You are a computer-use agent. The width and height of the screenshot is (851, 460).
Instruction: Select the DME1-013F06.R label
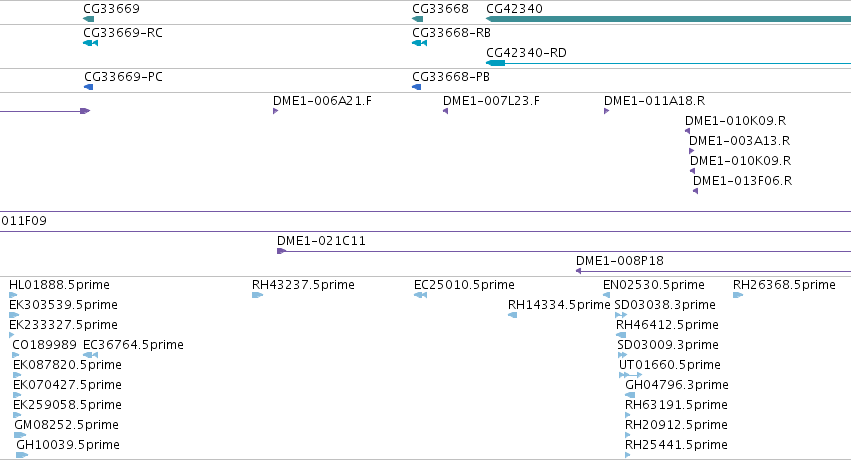742,181
